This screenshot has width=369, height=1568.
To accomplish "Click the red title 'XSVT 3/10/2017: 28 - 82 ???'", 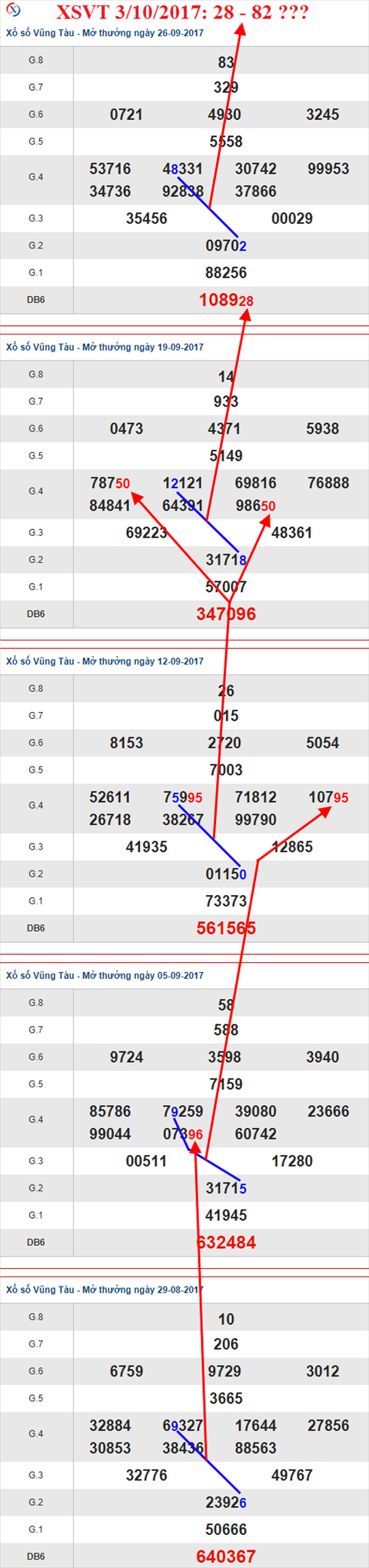I will [x=183, y=12].
